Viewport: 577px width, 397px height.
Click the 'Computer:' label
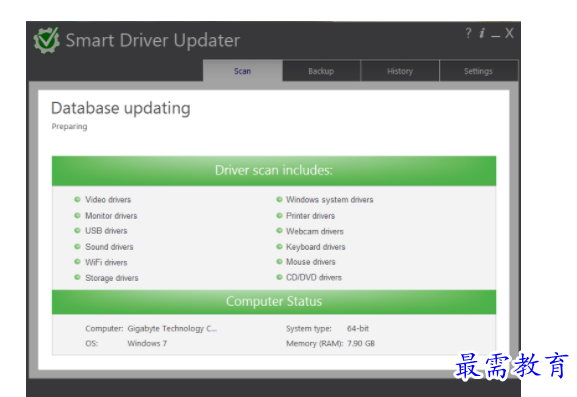[104, 328]
